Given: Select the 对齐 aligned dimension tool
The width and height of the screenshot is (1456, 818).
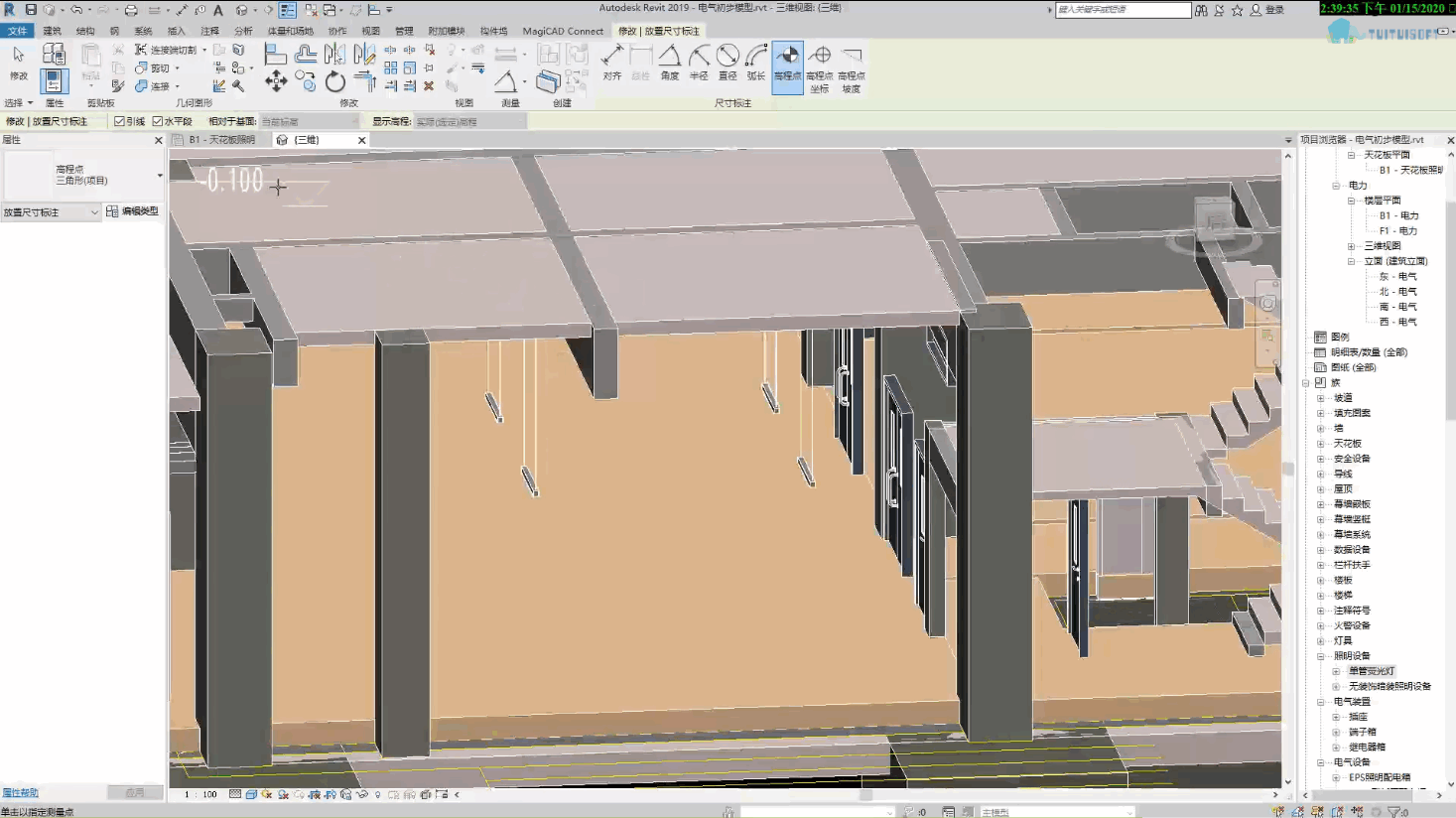Looking at the screenshot, I should (612, 62).
